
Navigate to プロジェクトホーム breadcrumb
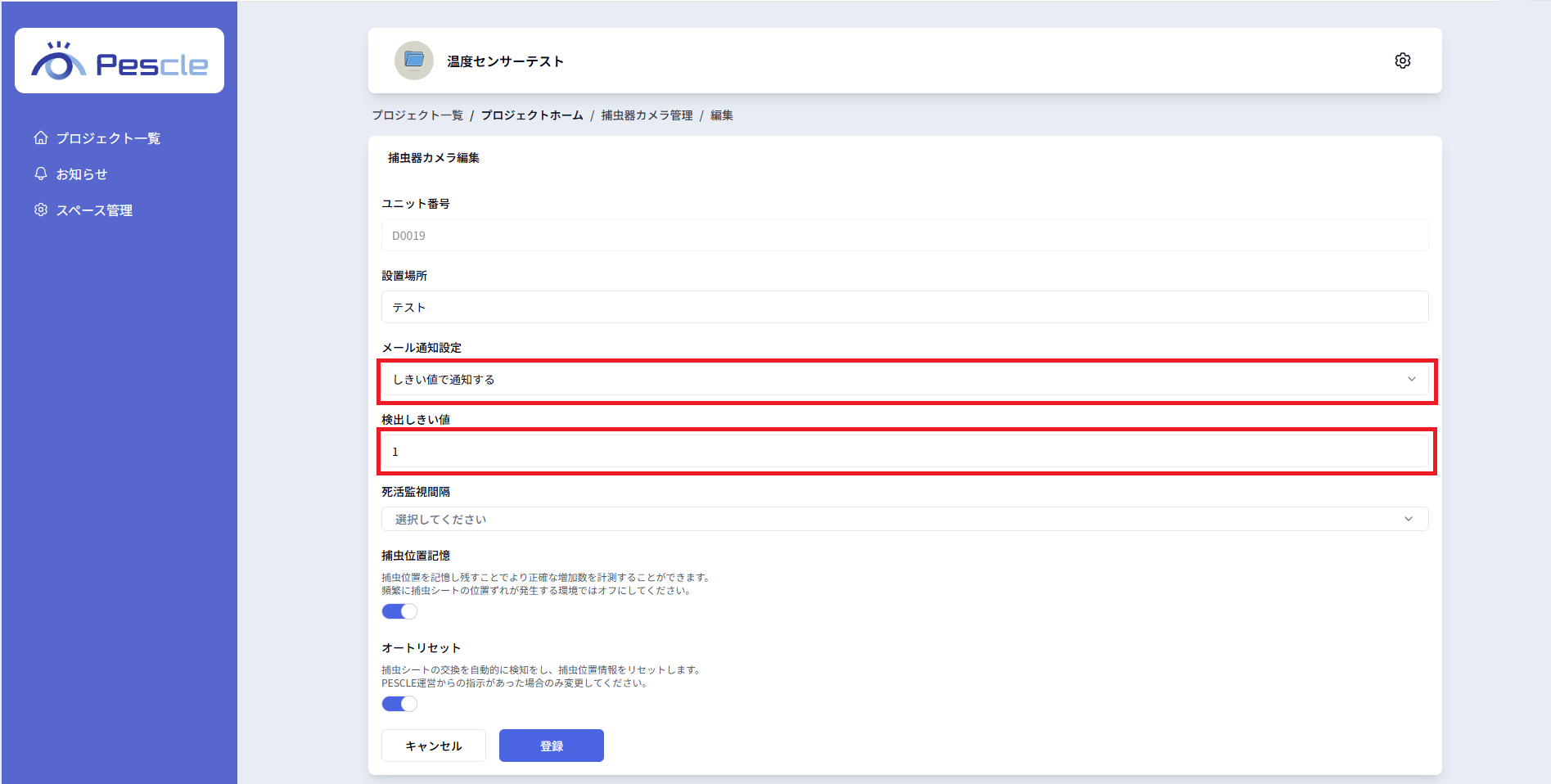point(532,115)
